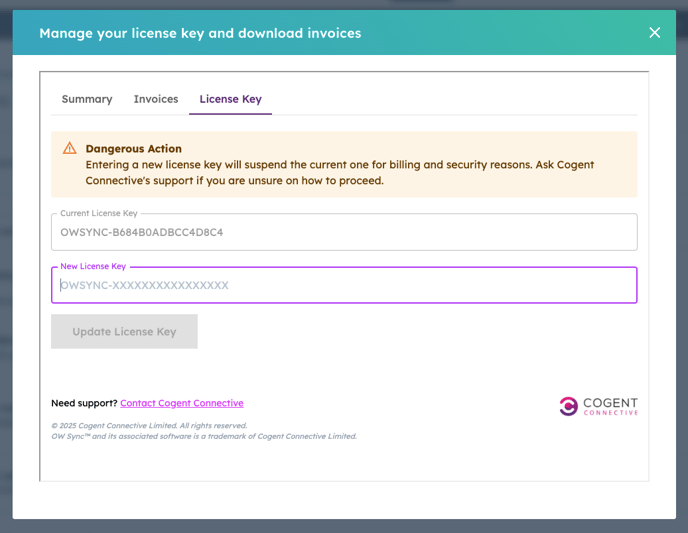This screenshot has height=533, width=688.
Task: Focus the Current License Key field
Action: 344,232
